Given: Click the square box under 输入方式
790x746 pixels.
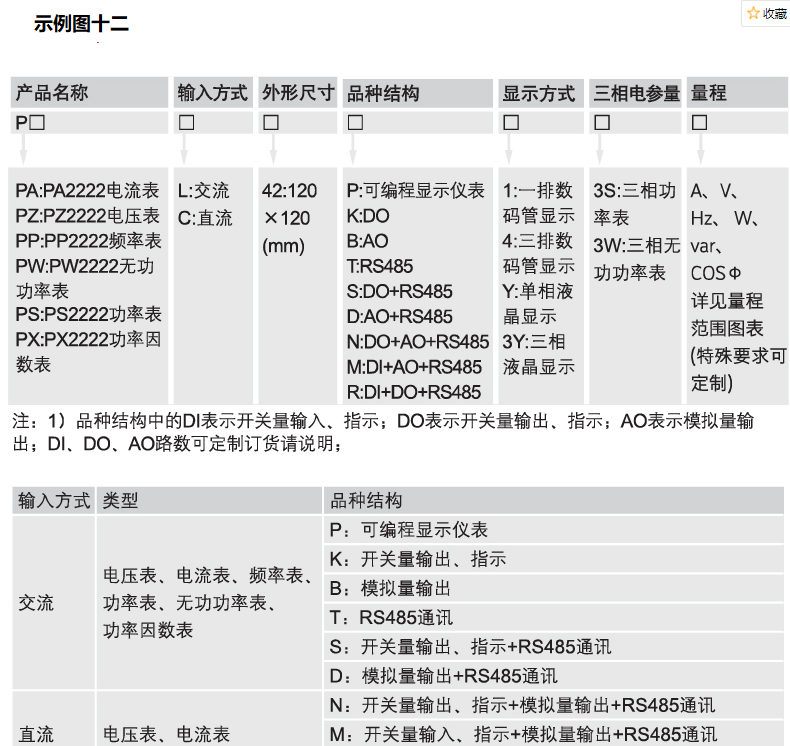Looking at the screenshot, I should point(185,123).
